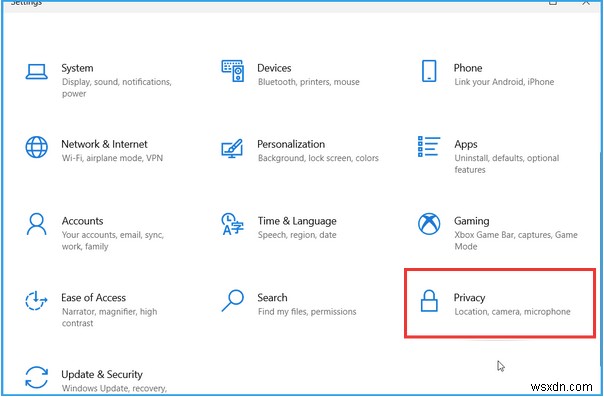Open the Gaming Xbox icon

[429, 224]
